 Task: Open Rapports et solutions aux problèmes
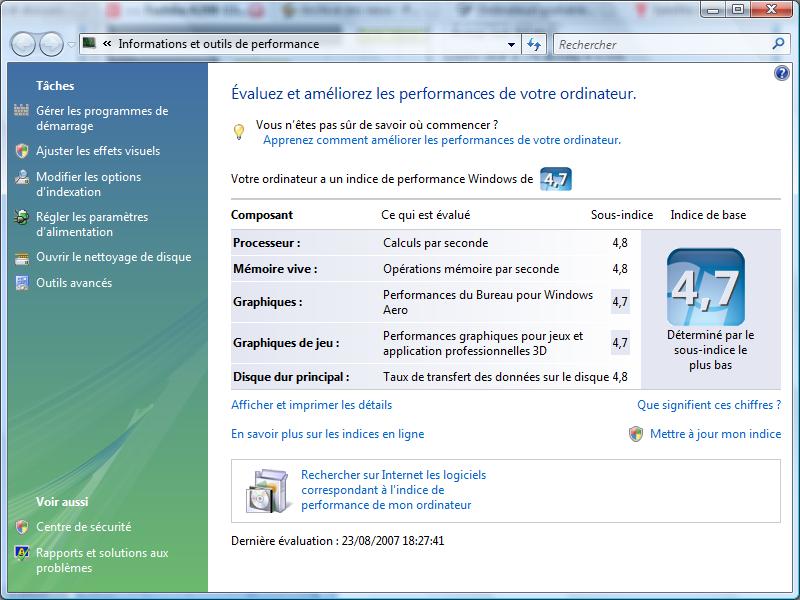(101, 560)
